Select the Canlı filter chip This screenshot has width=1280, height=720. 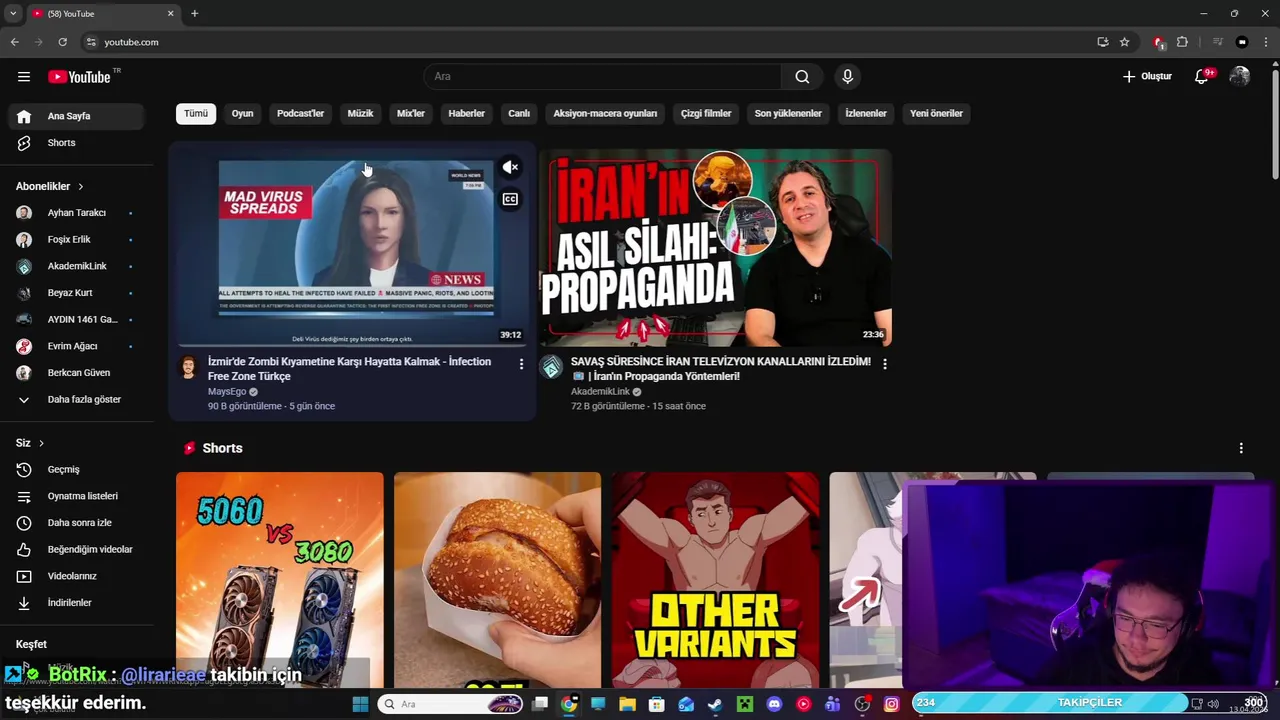[x=519, y=113]
